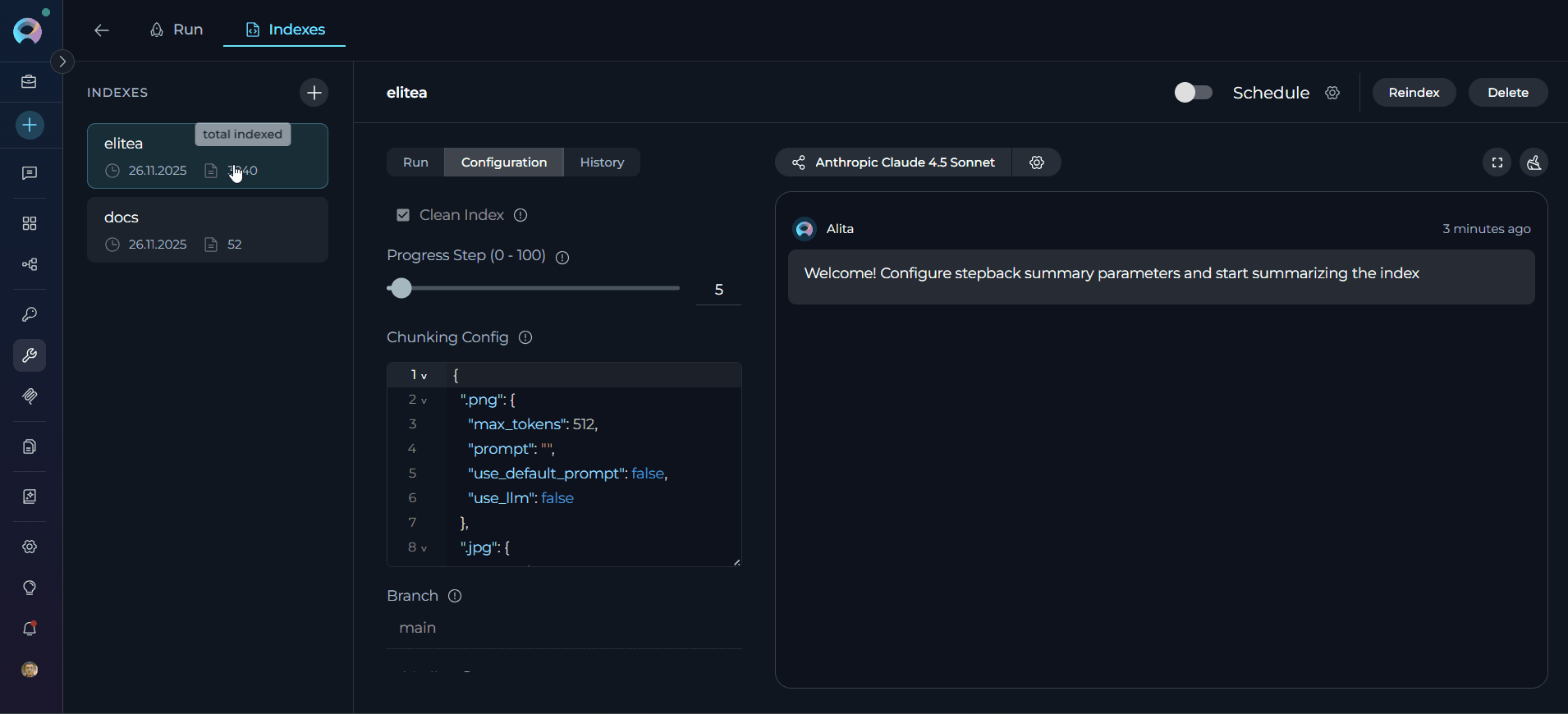The height and width of the screenshot is (714, 1568).
Task: Switch to the top Run tab
Action: click(177, 30)
